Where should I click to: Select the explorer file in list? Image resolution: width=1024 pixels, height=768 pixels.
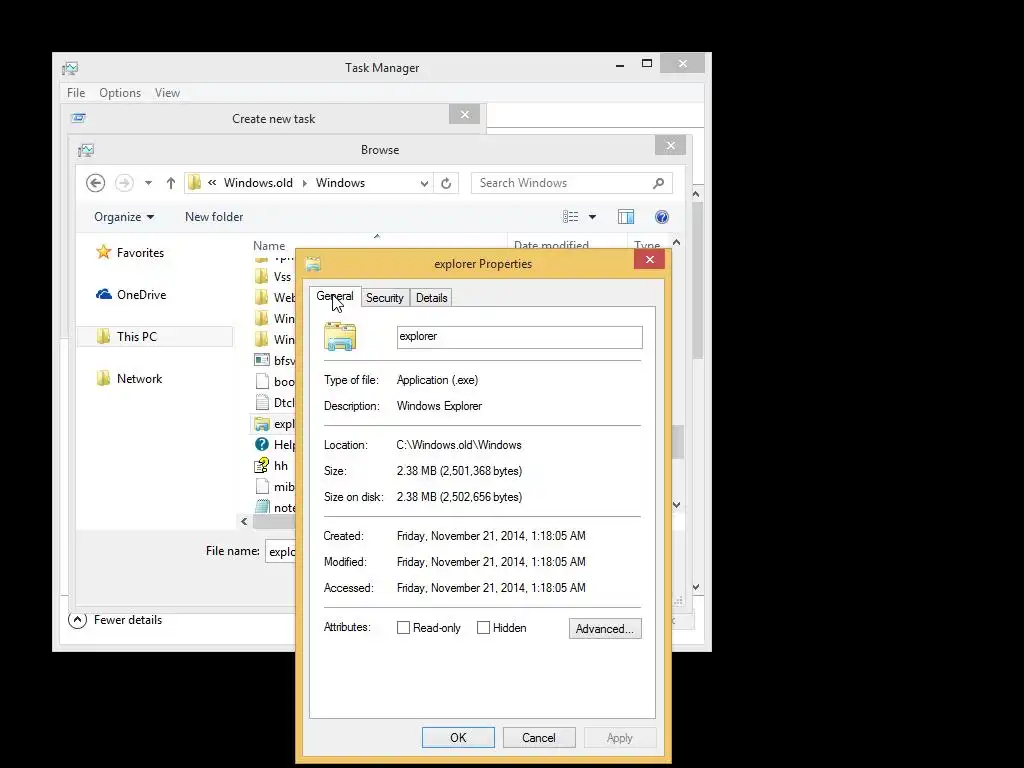pyautogui.click(x=274, y=424)
